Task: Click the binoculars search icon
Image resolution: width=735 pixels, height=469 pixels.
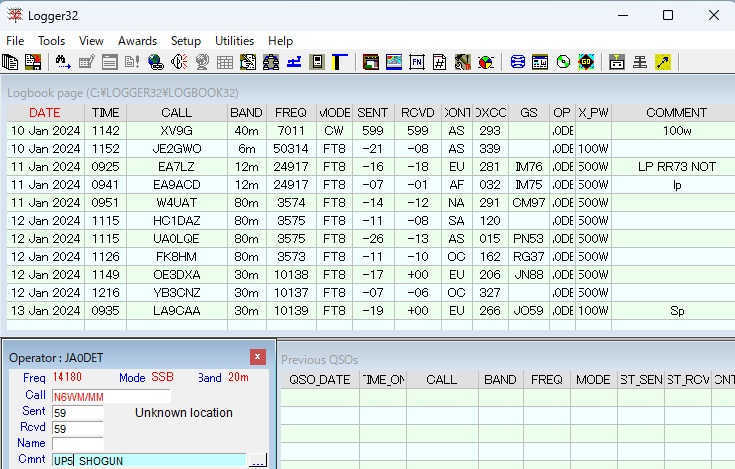Action: coord(63,62)
